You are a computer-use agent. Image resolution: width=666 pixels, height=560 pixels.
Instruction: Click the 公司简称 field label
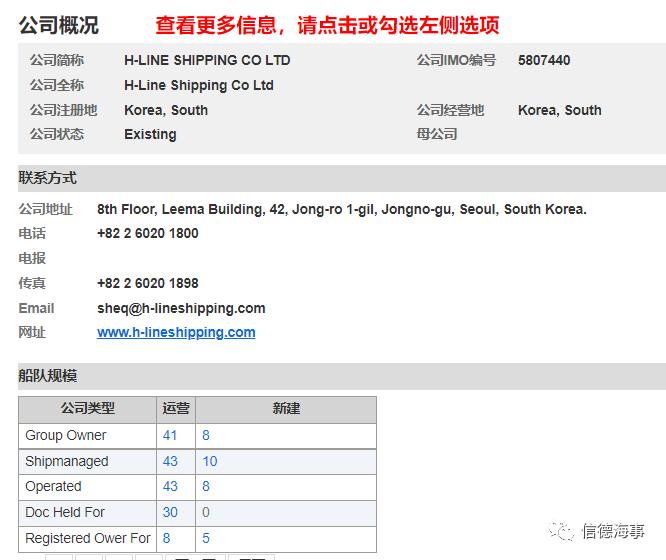pos(57,60)
